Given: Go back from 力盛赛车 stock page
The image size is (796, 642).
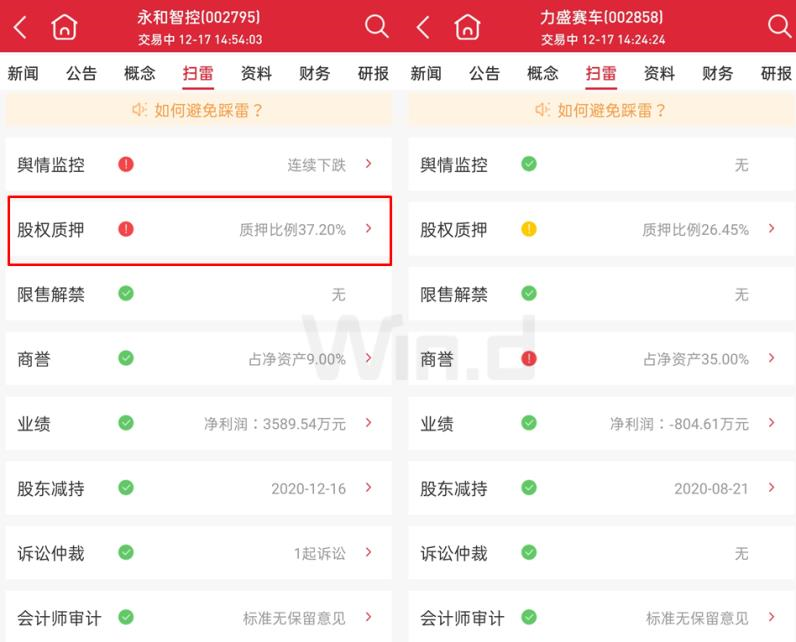Looking at the screenshot, I should [x=423, y=26].
